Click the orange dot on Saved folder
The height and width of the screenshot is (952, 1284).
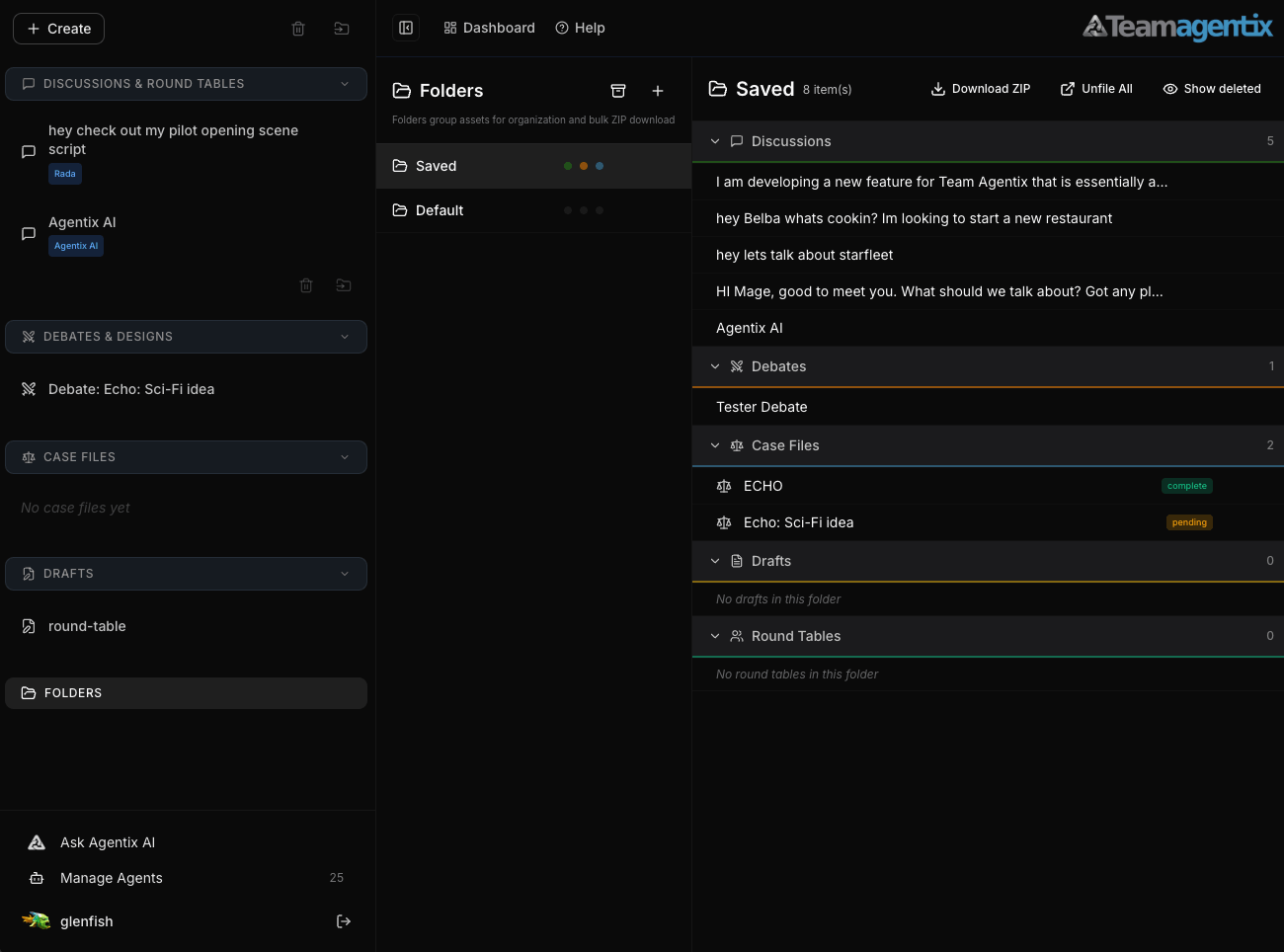point(584,166)
